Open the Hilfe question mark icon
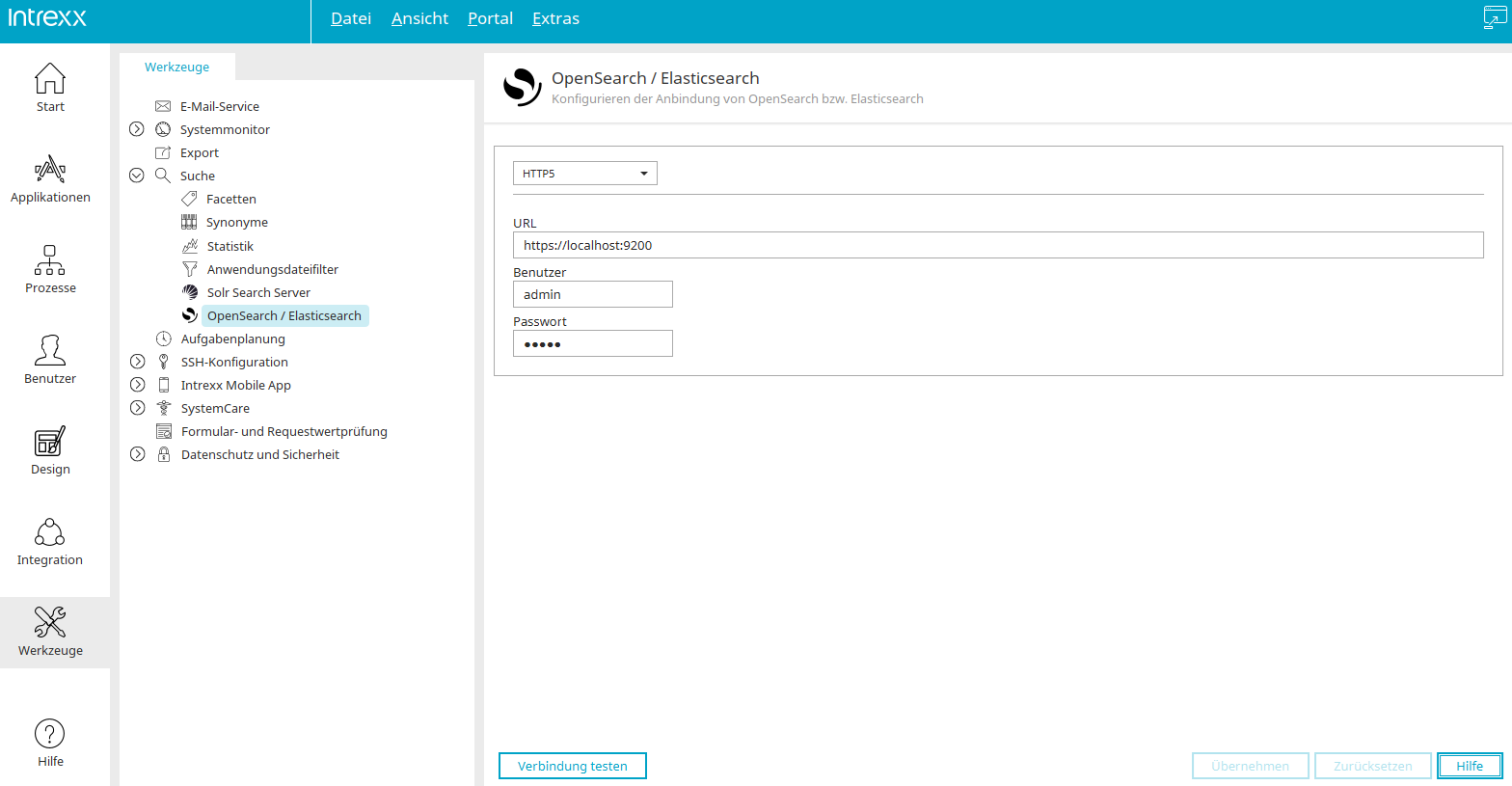This screenshot has height=786, width=1512. 50,734
